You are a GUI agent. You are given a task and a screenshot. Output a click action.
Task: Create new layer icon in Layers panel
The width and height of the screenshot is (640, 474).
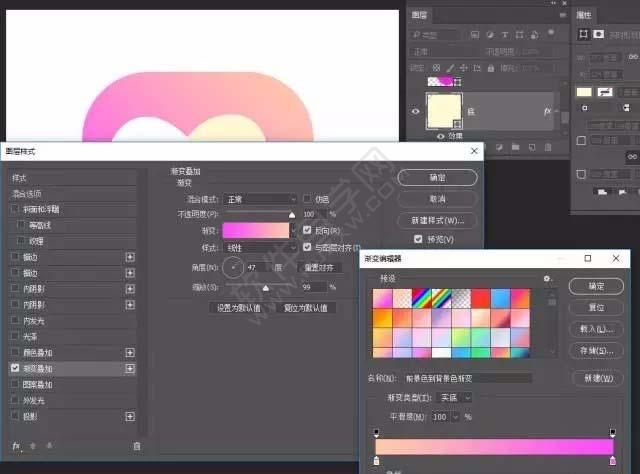pos(532,147)
